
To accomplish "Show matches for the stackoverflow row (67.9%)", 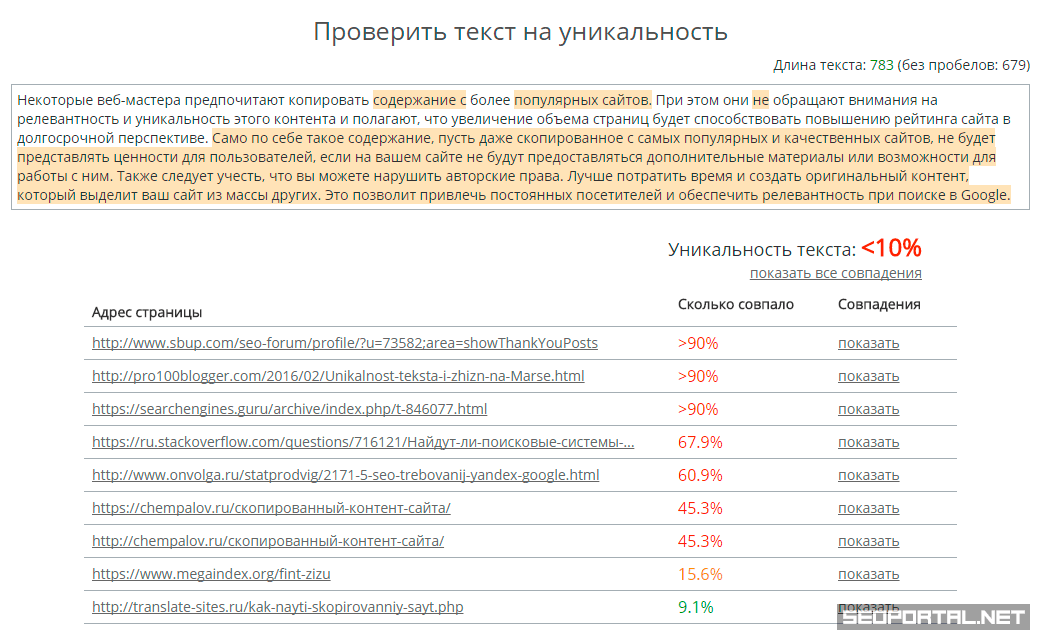I will click(868, 442).
